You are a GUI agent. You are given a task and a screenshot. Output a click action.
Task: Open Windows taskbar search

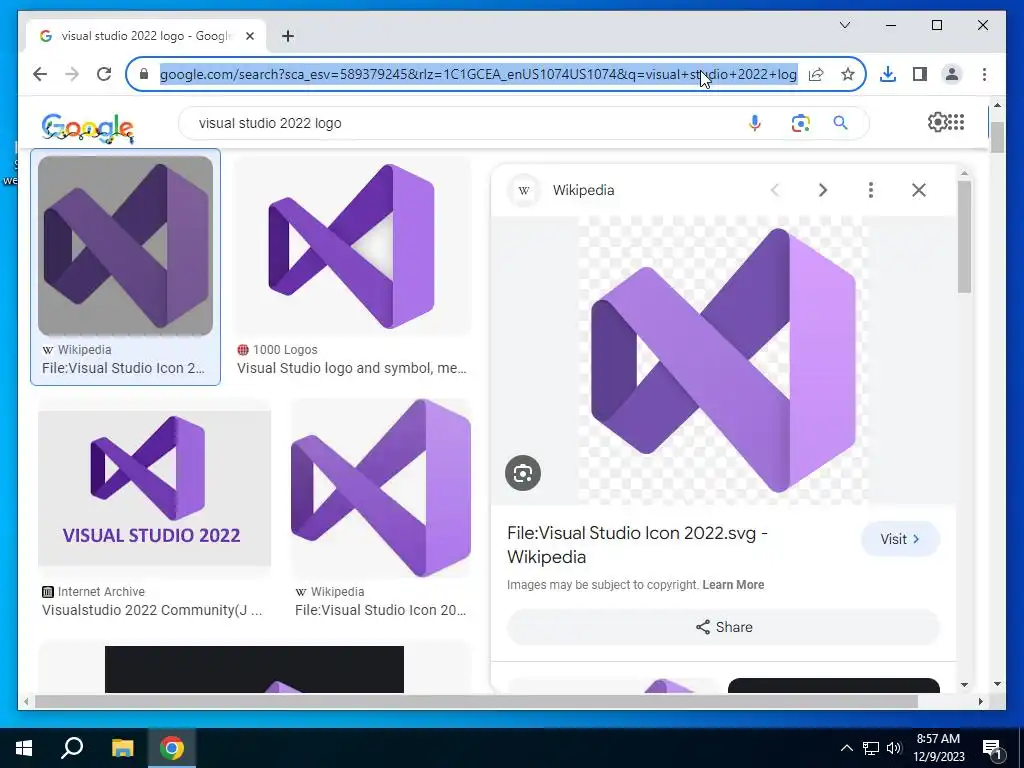pos(72,748)
